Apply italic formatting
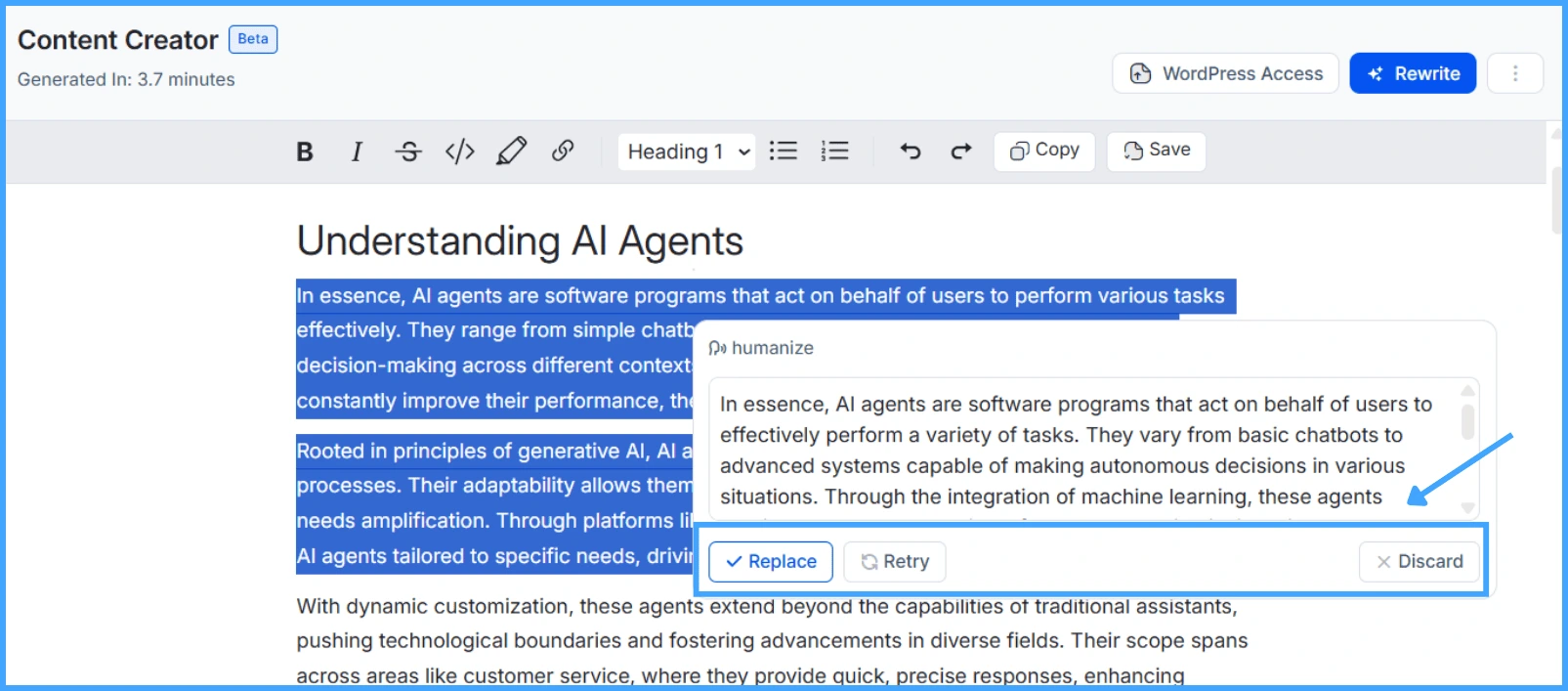Screen dimensions: 1568x691 [357, 151]
